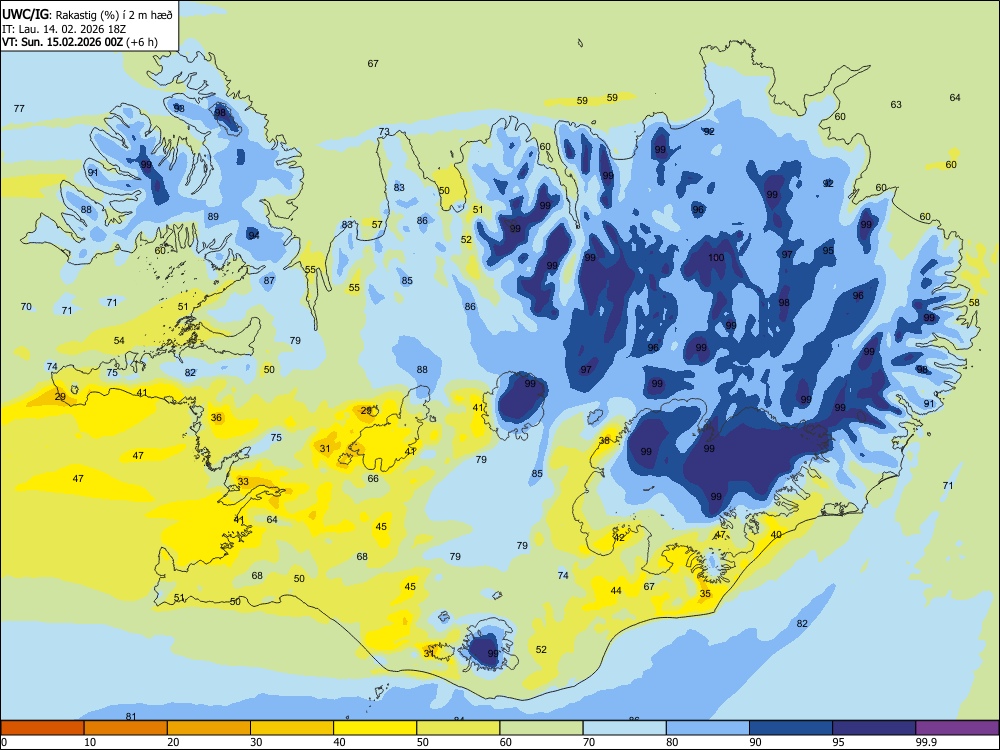The width and height of the screenshot is (1000, 750).
Task: Select the "10" legend scale label
Action: (90, 742)
